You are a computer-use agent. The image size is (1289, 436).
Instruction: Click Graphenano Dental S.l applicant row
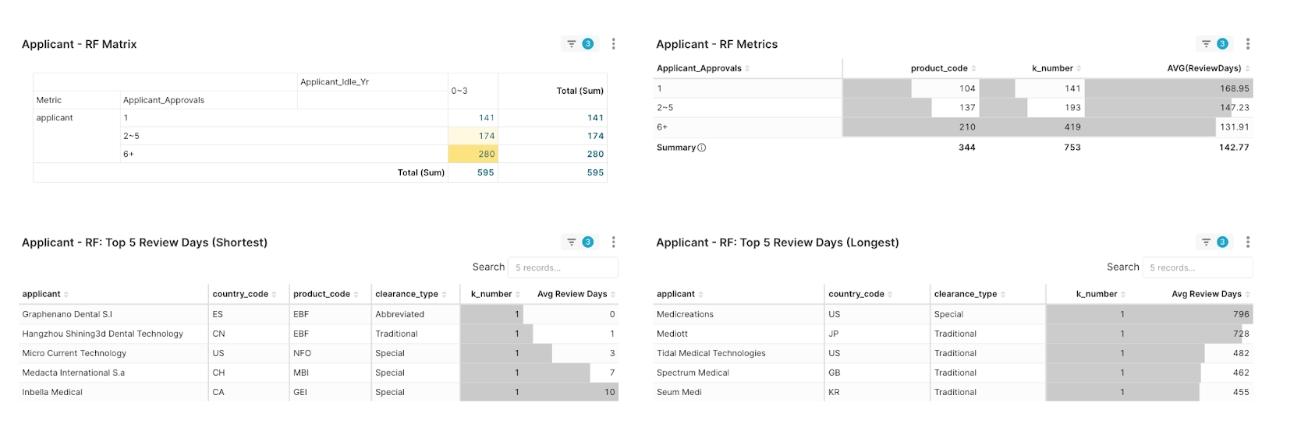66,314
